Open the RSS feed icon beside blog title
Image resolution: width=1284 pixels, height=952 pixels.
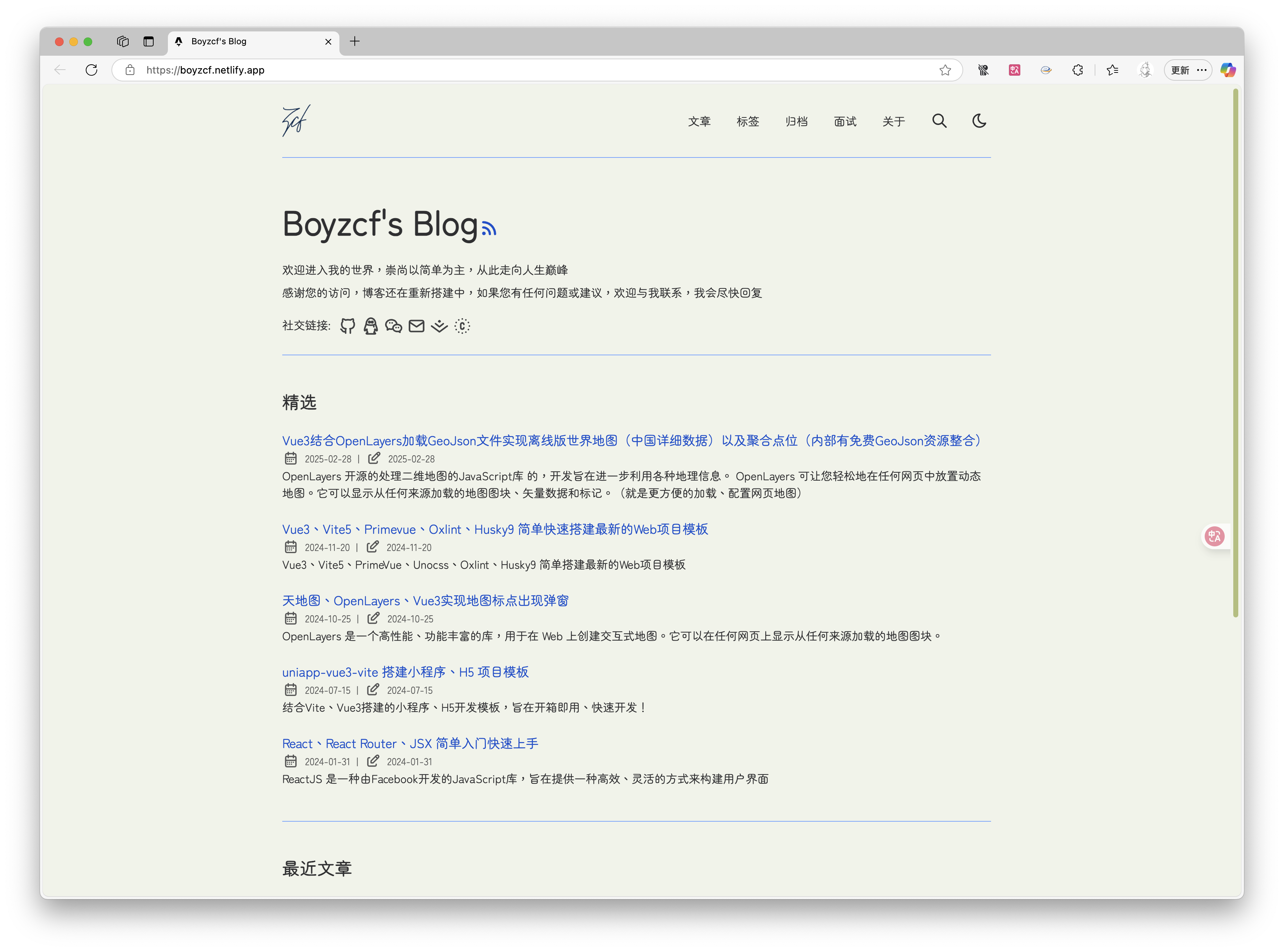click(489, 229)
